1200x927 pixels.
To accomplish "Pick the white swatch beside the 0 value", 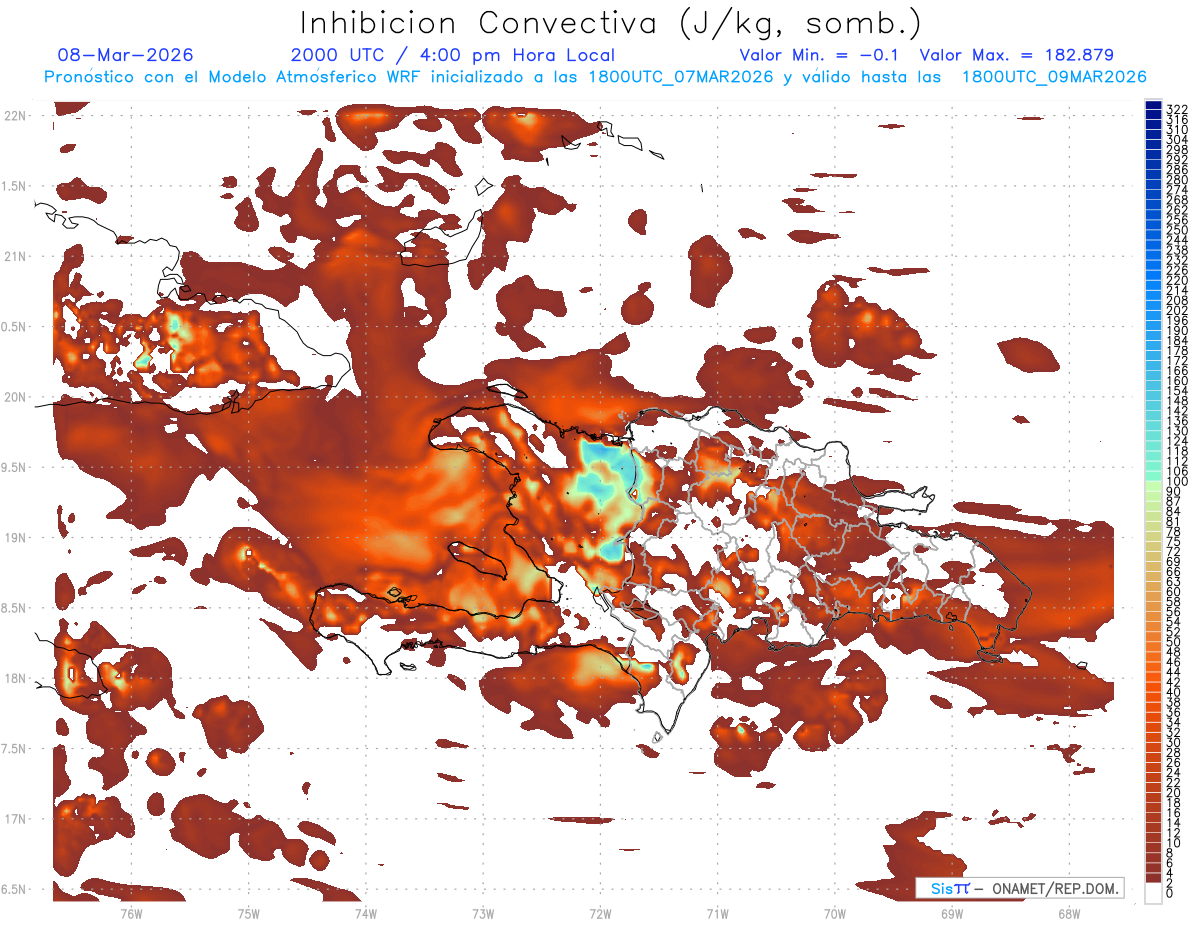I will [x=1153, y=892].
